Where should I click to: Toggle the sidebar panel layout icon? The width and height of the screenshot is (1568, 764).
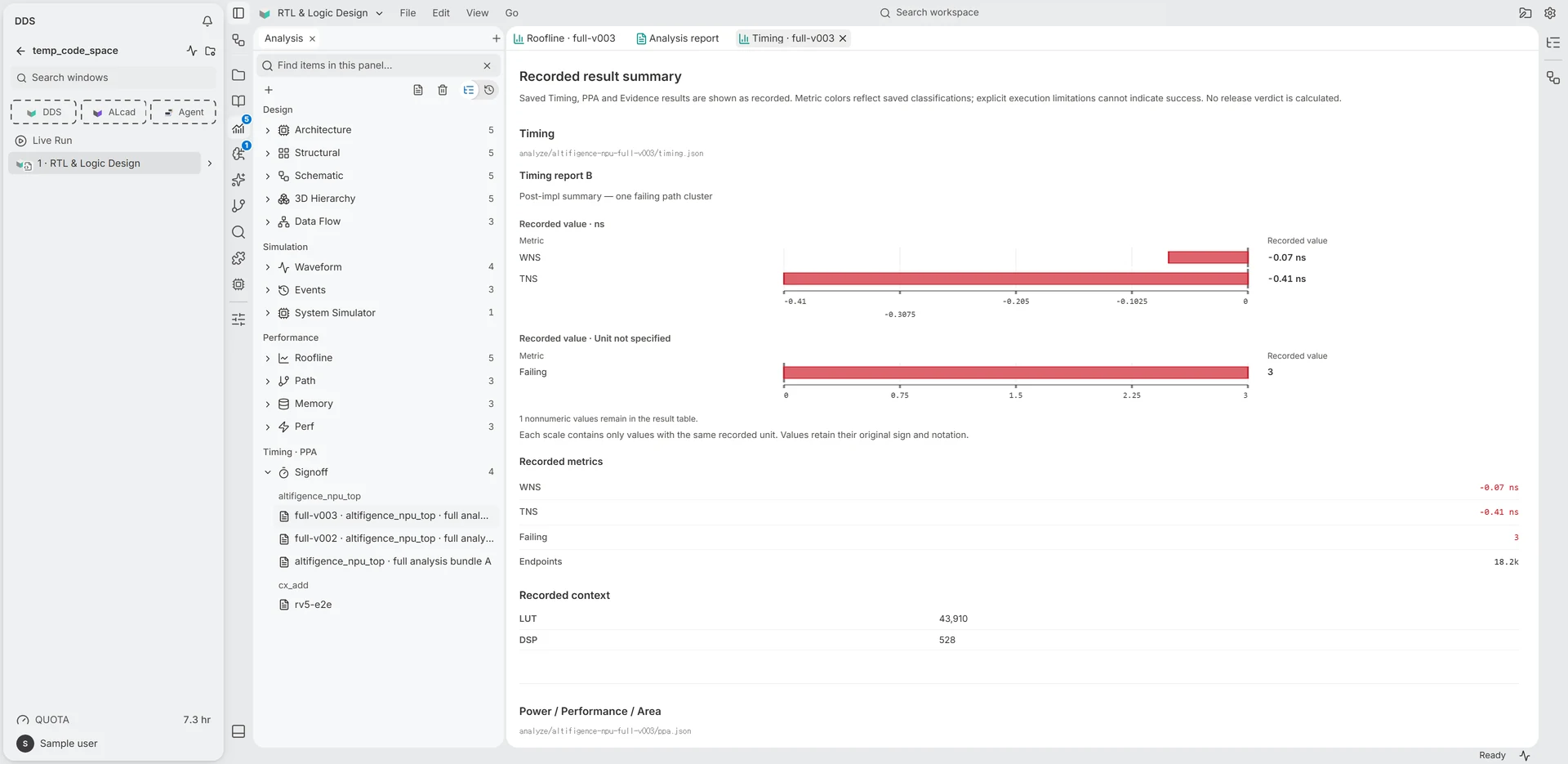pos(238,13)
